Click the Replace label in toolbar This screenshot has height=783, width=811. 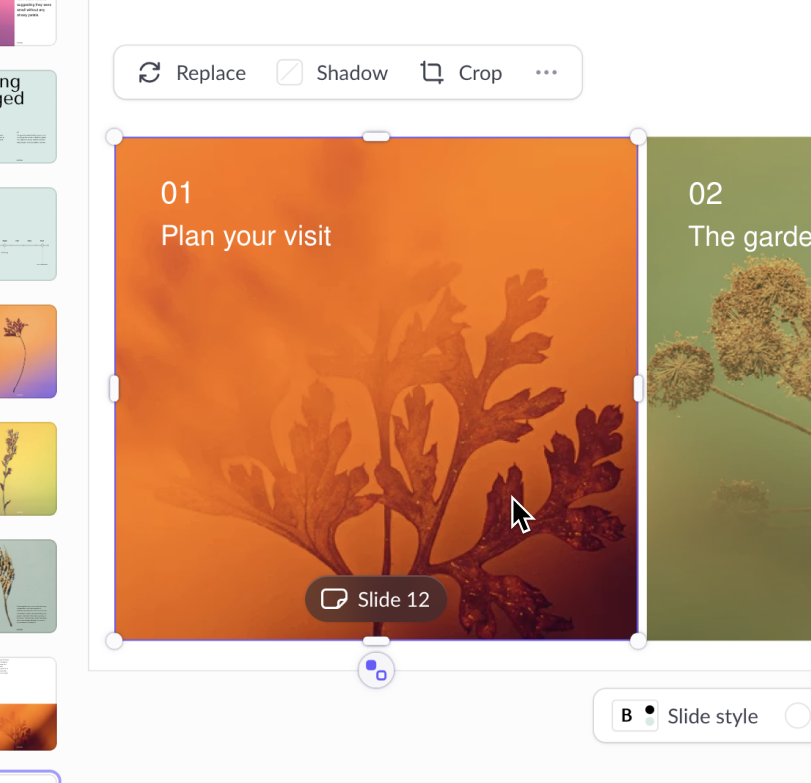click(x=211, y=73)
